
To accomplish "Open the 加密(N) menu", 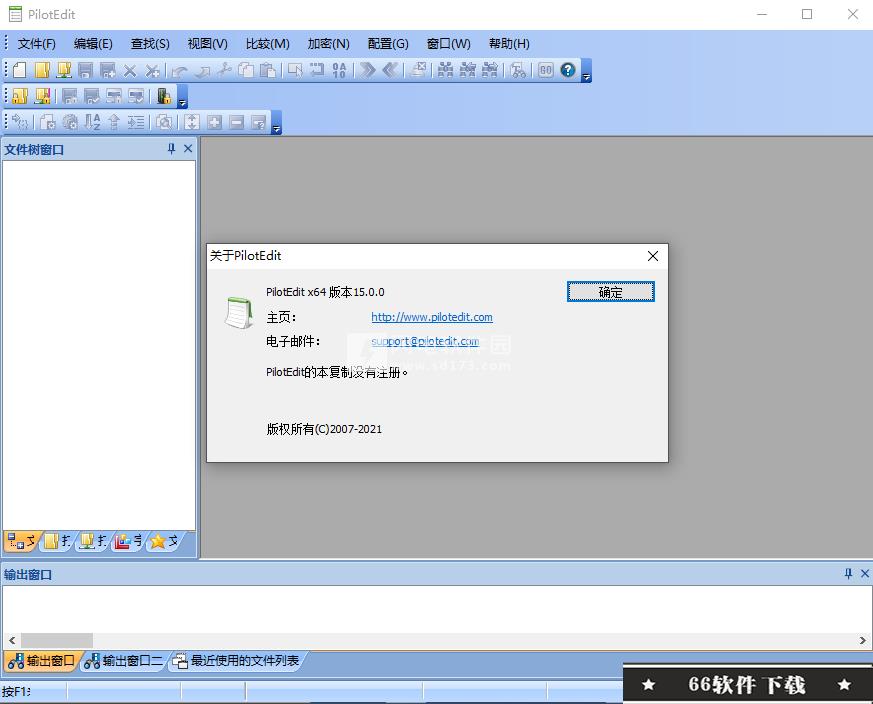I will (328, 43).
